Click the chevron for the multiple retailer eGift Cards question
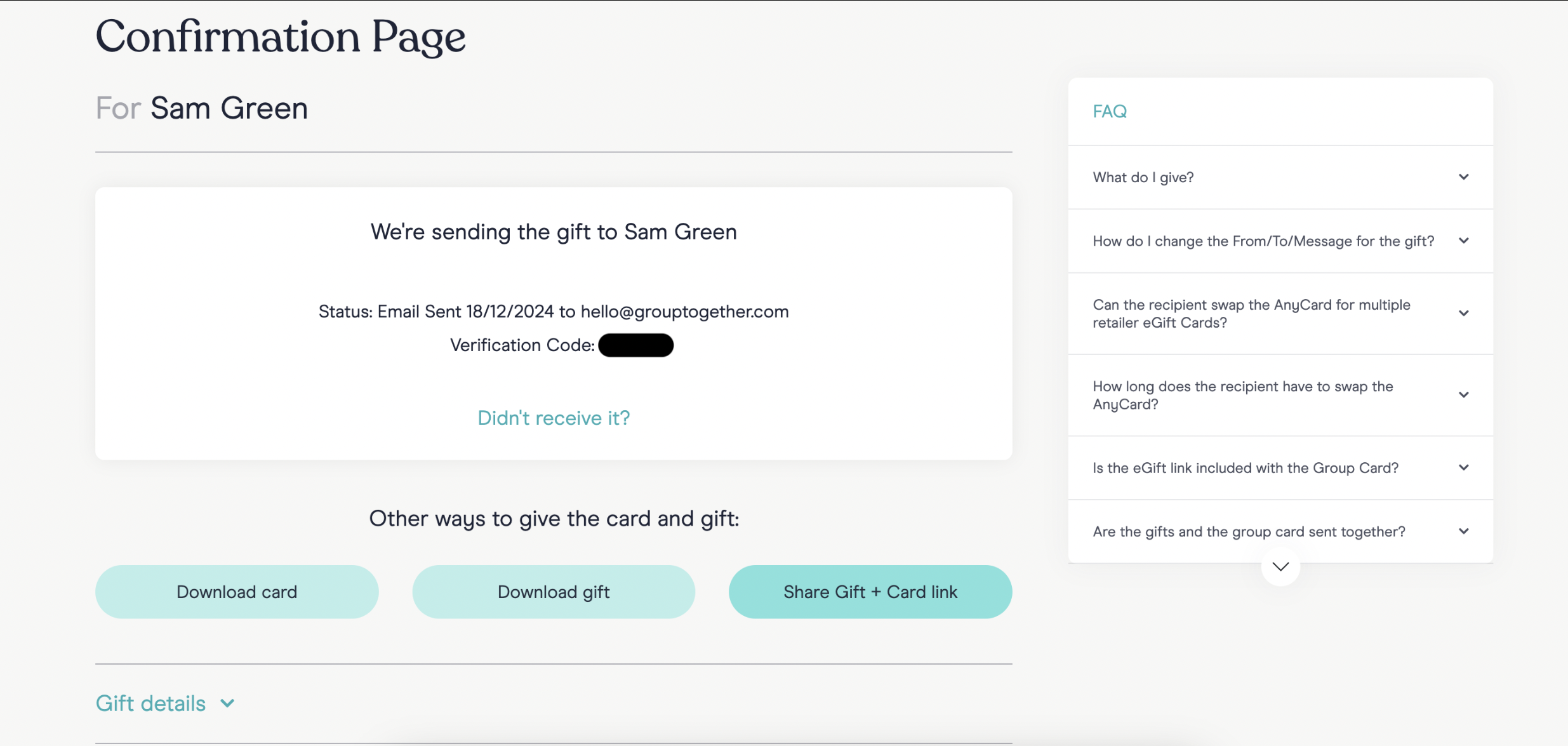 click(x=1463, y=313)
